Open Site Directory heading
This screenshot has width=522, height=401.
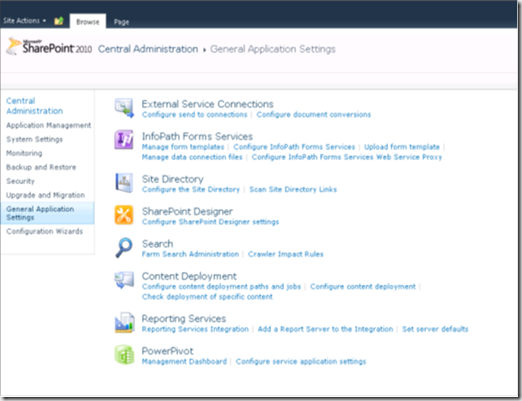coord(173,179)
